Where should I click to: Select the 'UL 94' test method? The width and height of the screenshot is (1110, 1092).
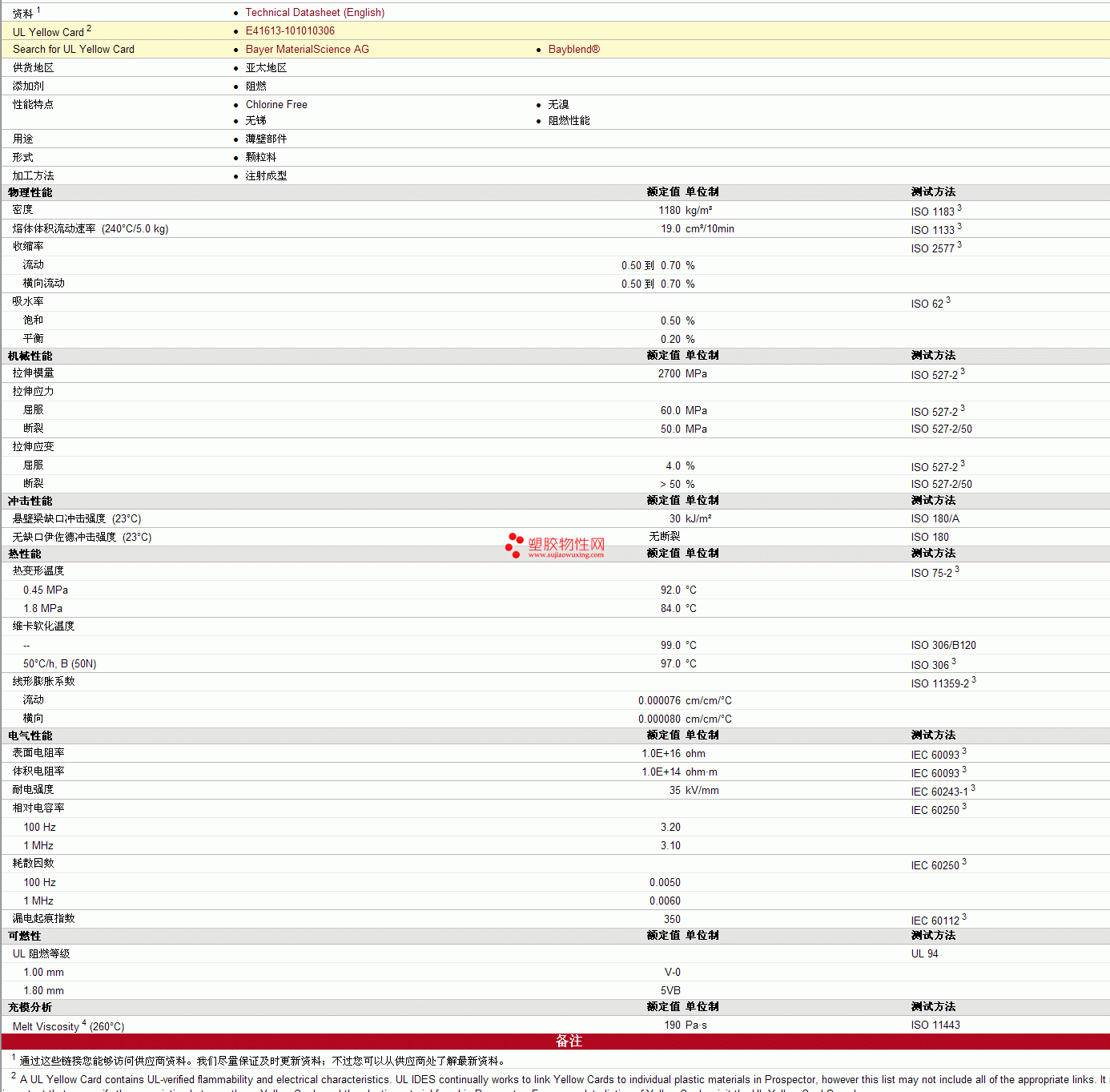925,954
